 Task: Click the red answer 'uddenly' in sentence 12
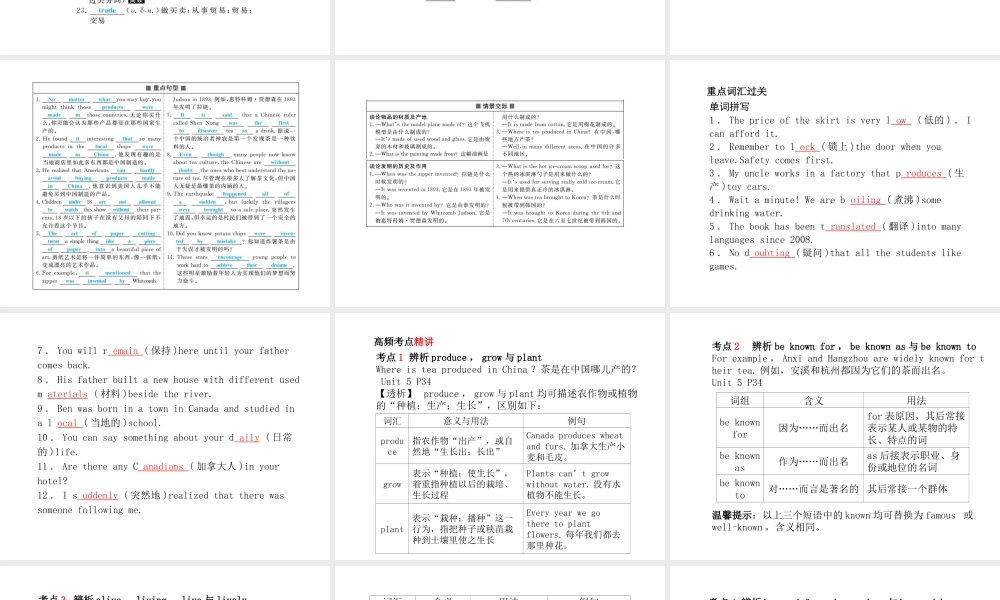99,495
